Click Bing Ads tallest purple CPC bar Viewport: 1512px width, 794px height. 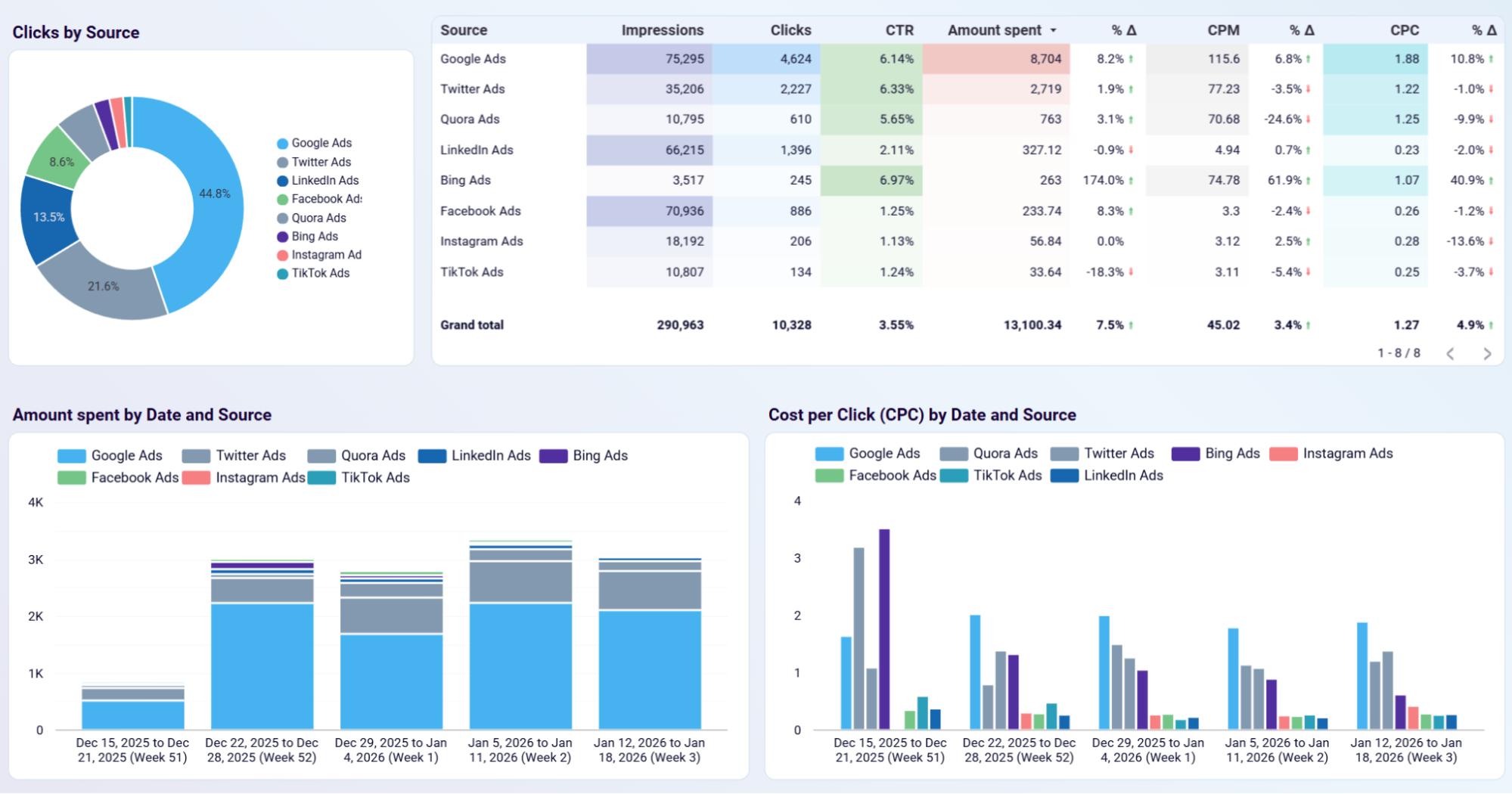coord(884,628)
